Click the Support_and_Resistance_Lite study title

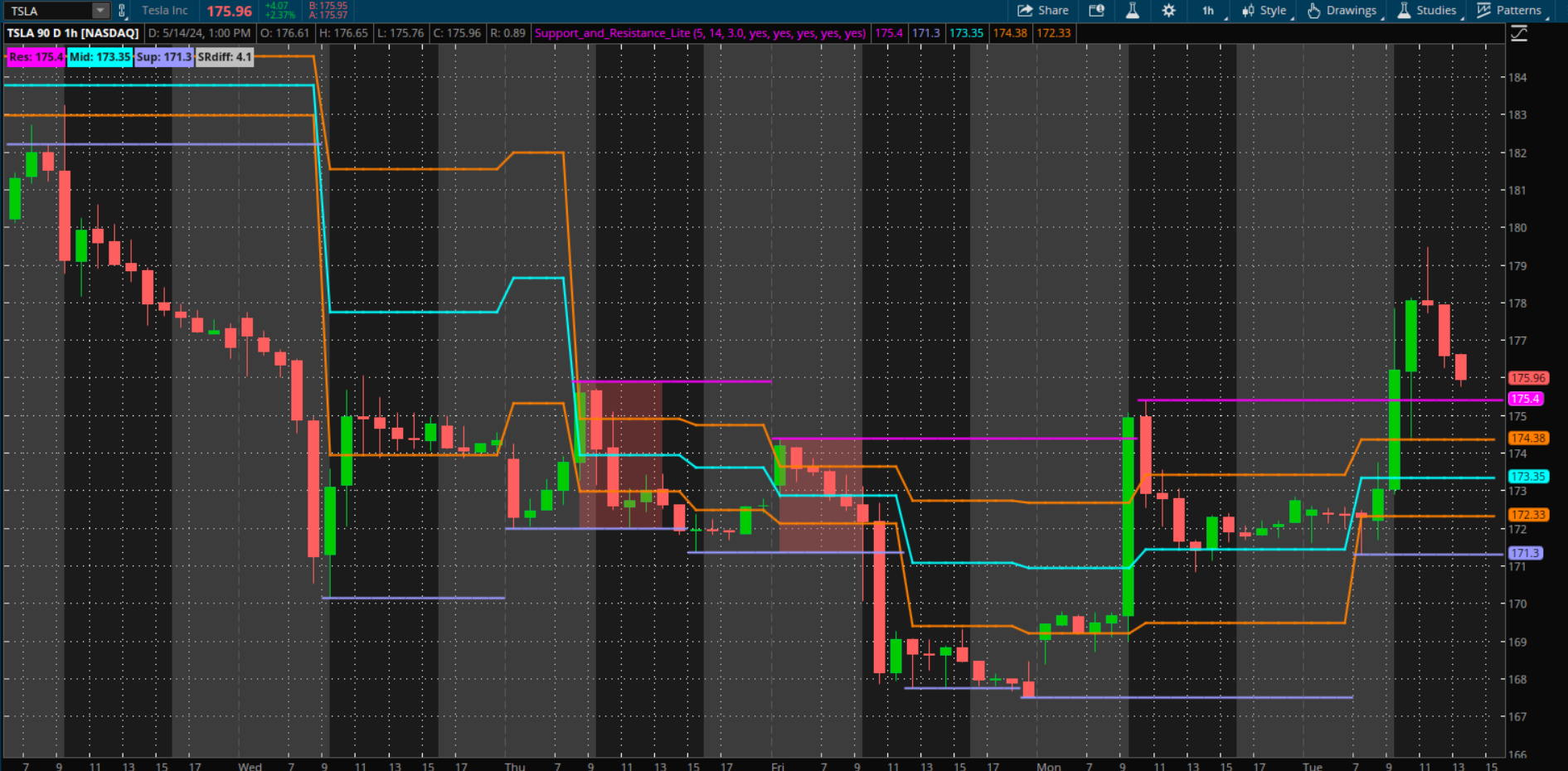[x=701, y=33]
